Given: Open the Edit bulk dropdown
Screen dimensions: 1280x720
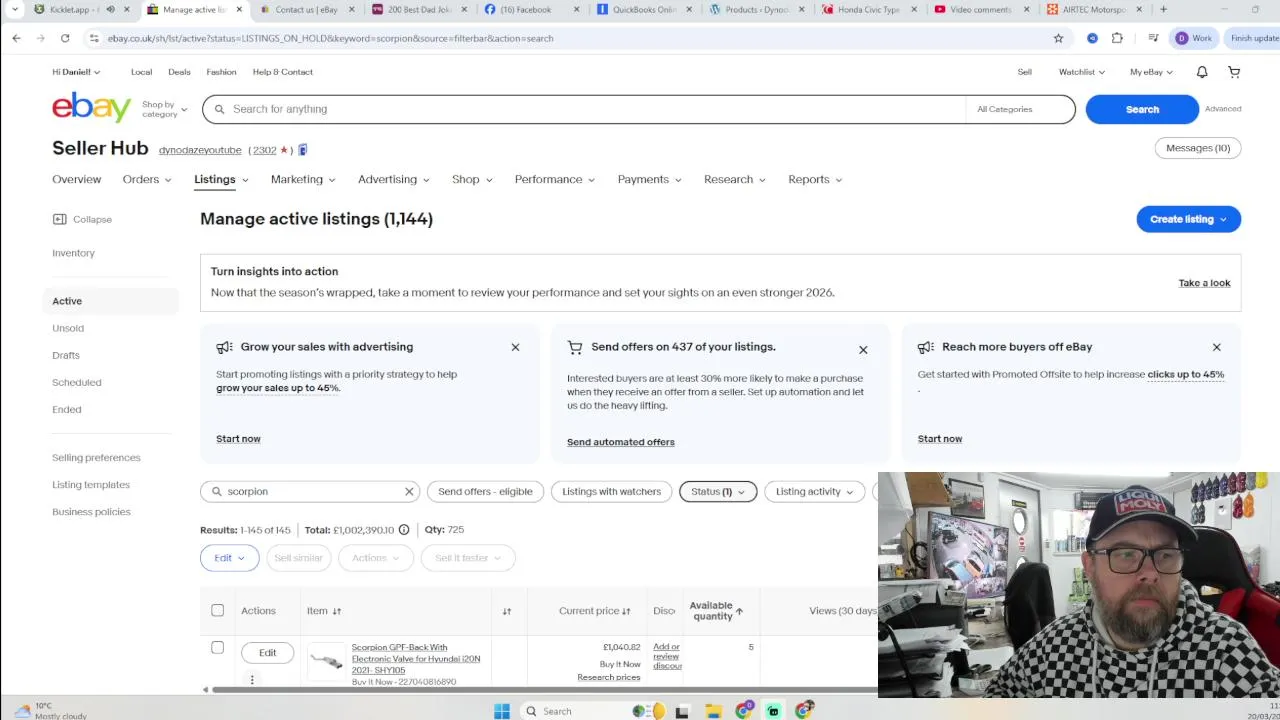Looking at the screenshot, I should [229, 558].
